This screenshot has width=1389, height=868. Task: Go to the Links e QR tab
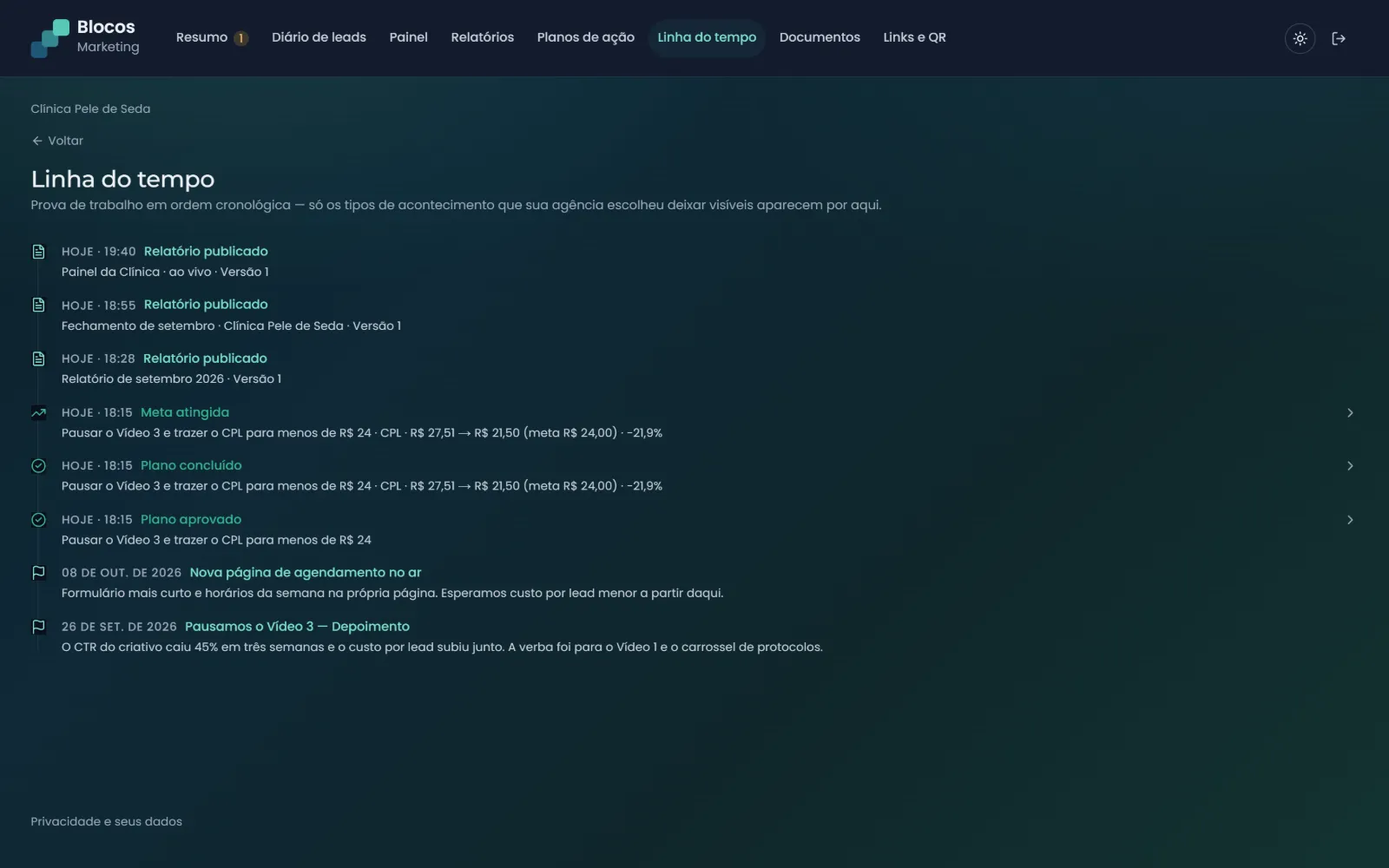tap(914, 37)
